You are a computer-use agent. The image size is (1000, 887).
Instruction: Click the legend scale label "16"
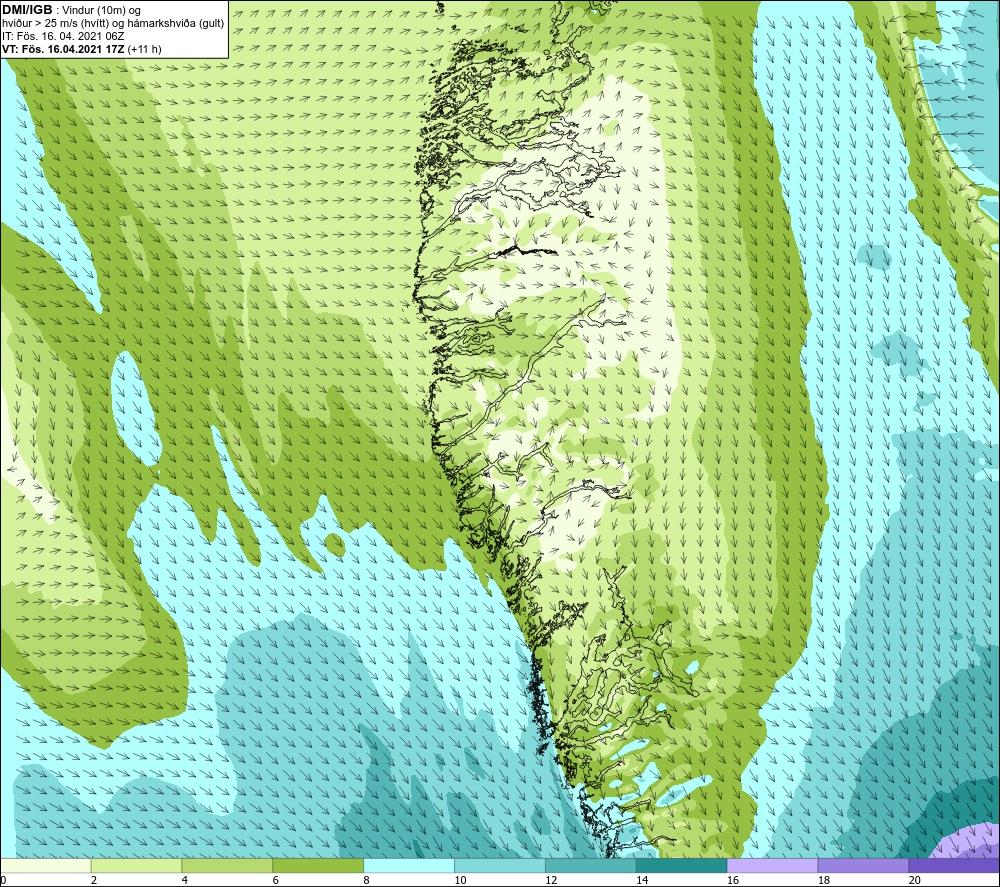(733, 880)
